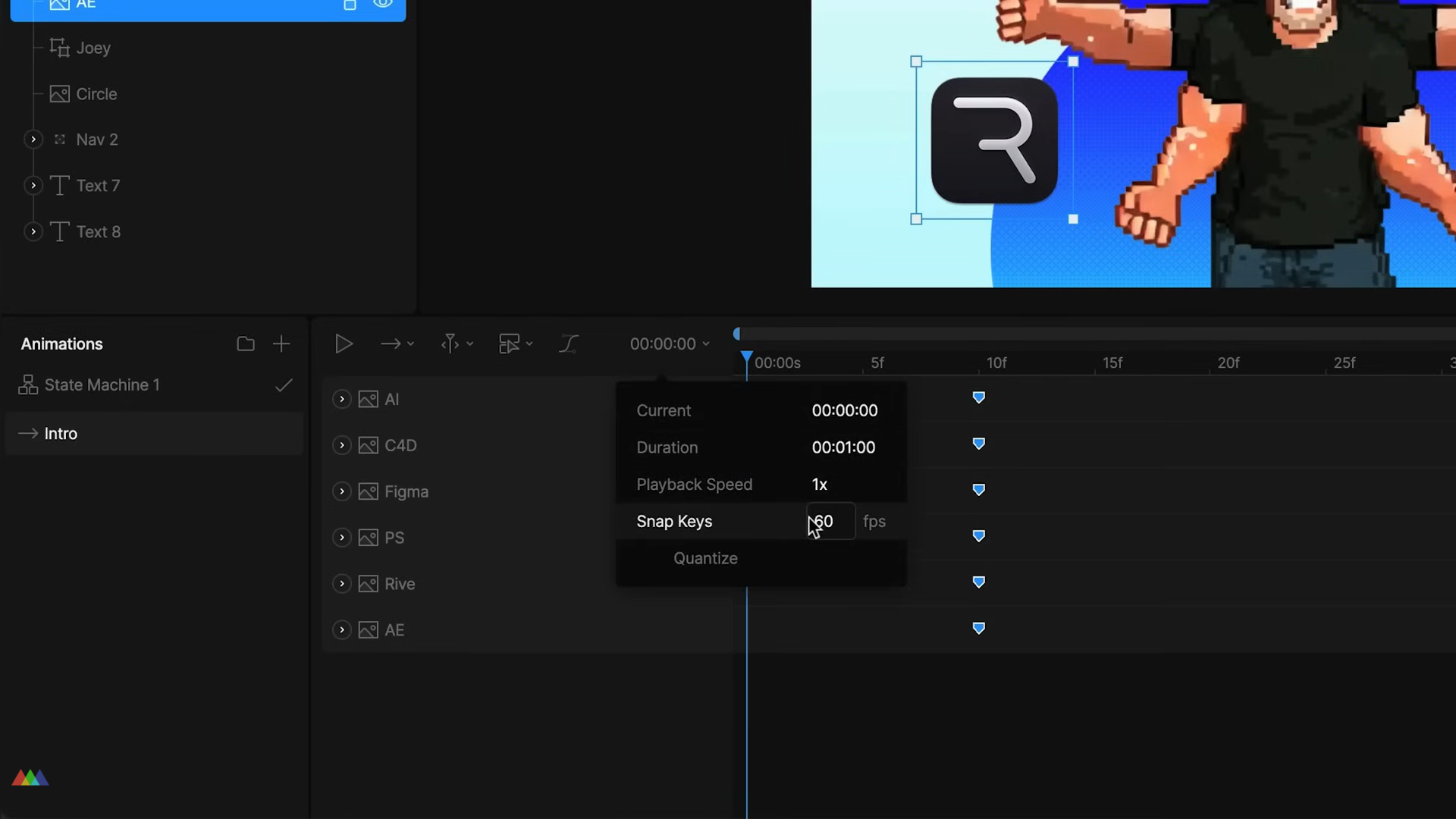
Task: Create a new animation folder
Action: pyautogui.click(x=245, y=344)
